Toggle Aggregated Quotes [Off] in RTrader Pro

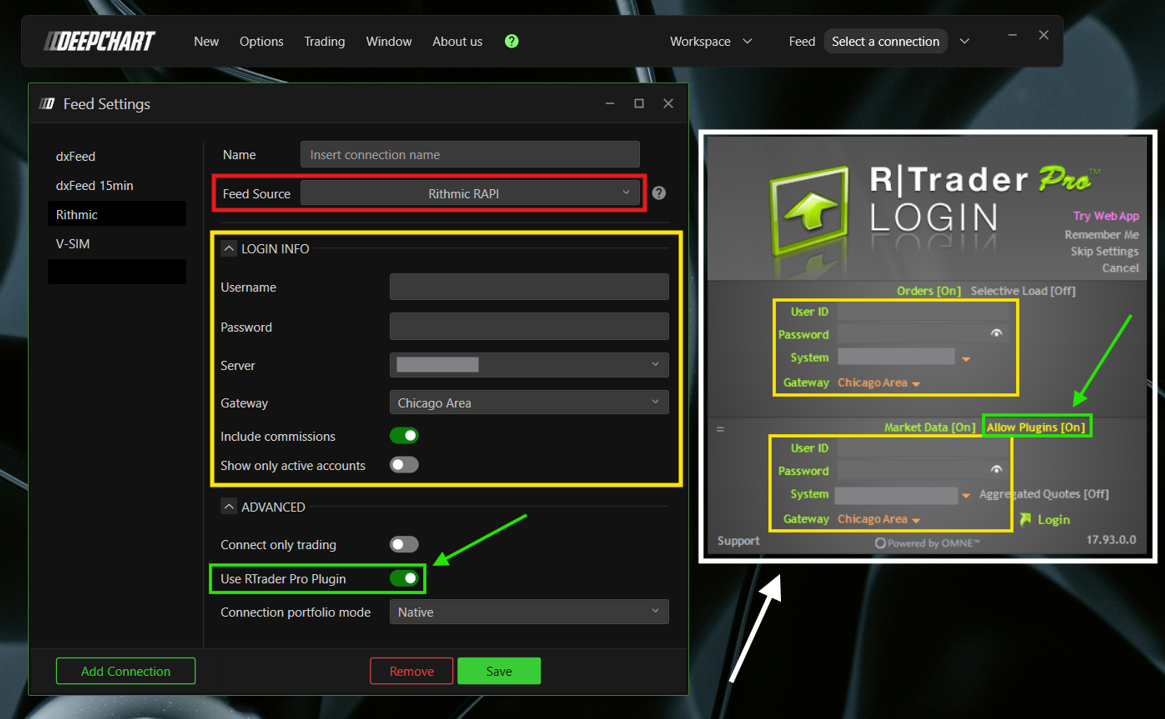[1044, 494]
